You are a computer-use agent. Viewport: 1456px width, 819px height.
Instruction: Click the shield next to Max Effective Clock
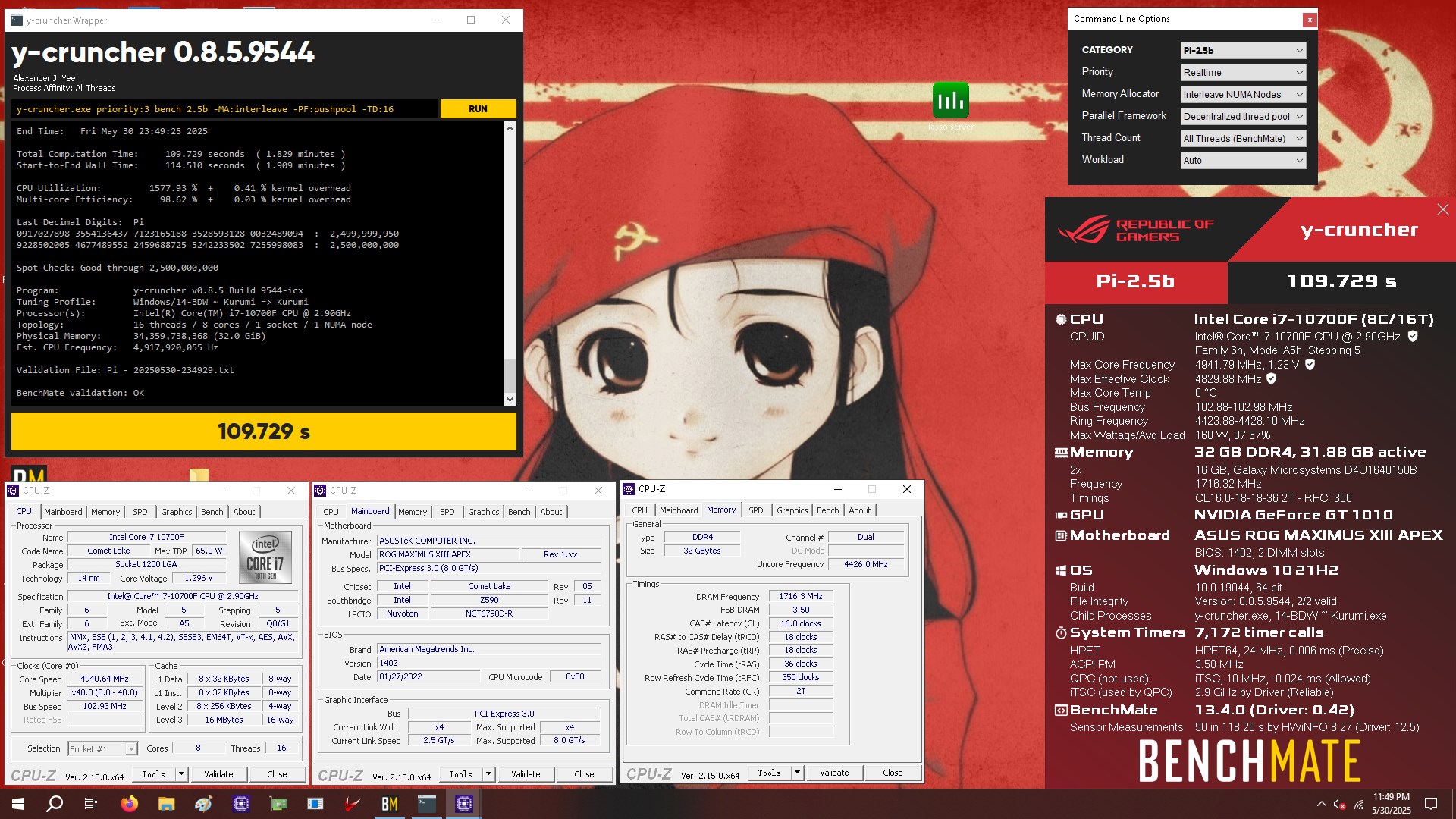point(1271,378)
